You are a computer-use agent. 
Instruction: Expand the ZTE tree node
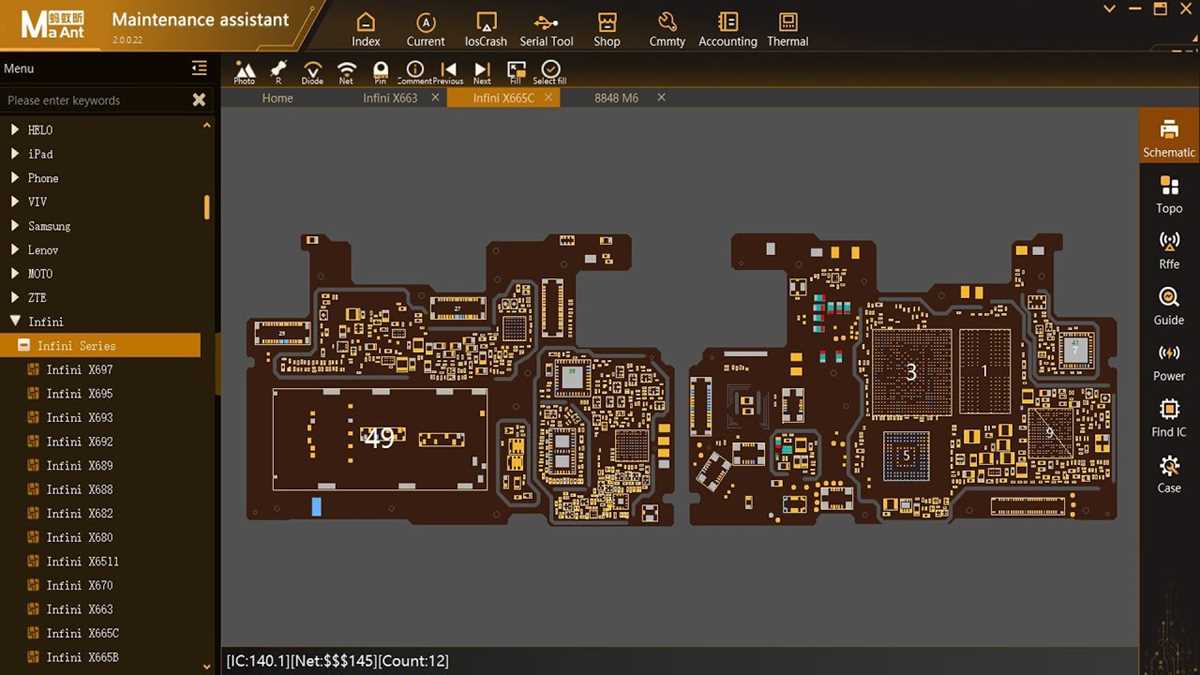tap(15, 298)
